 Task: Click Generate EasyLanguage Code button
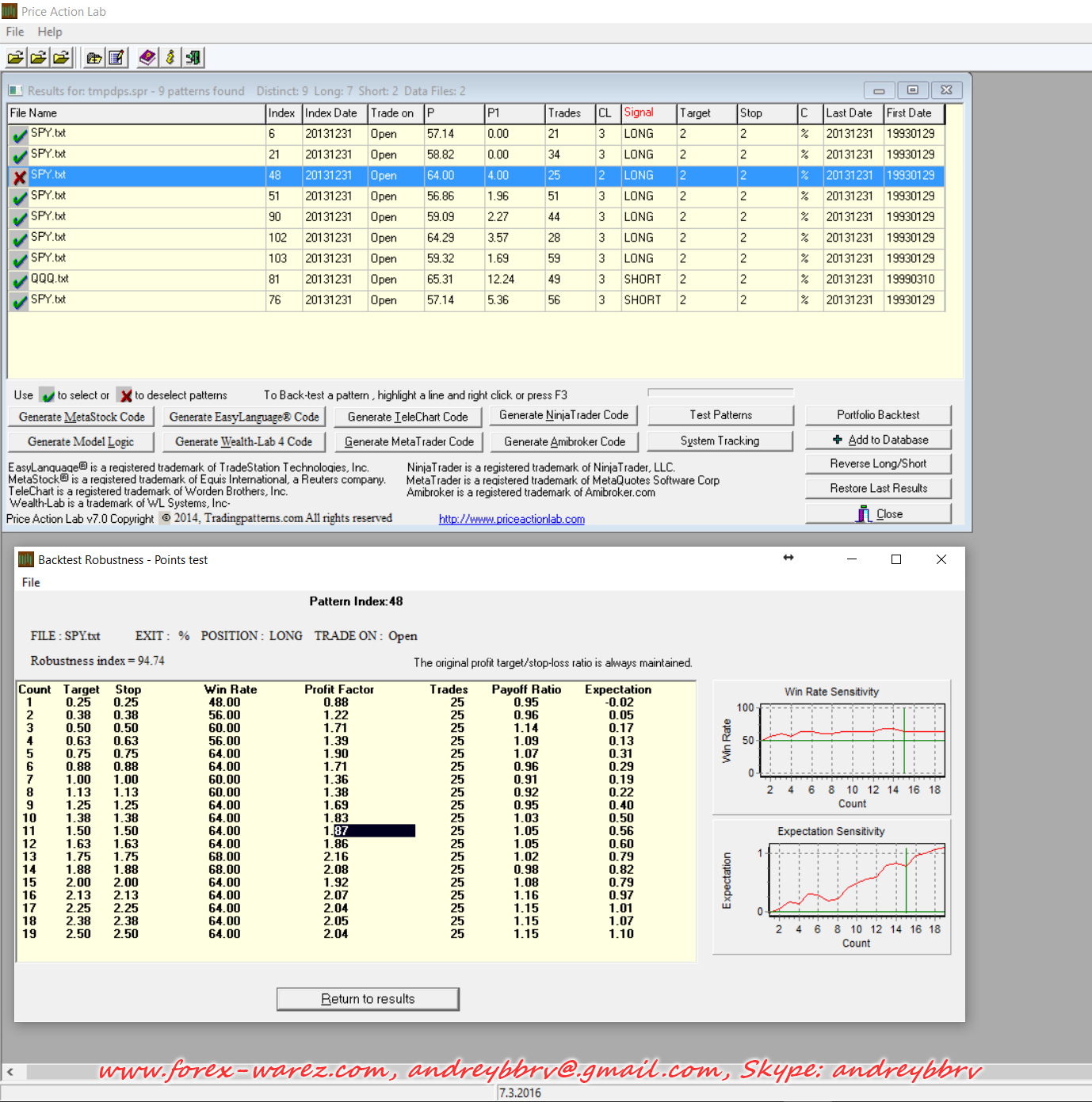(244, 417)
